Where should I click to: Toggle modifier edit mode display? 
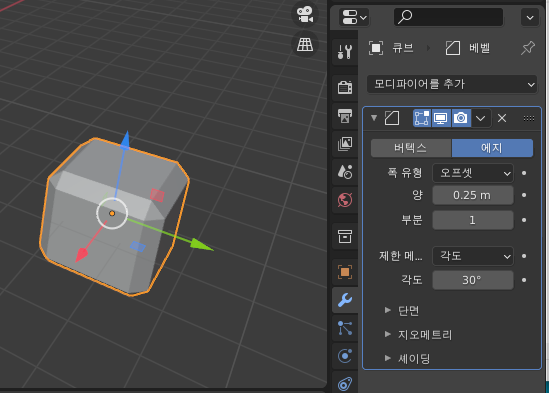422,118
